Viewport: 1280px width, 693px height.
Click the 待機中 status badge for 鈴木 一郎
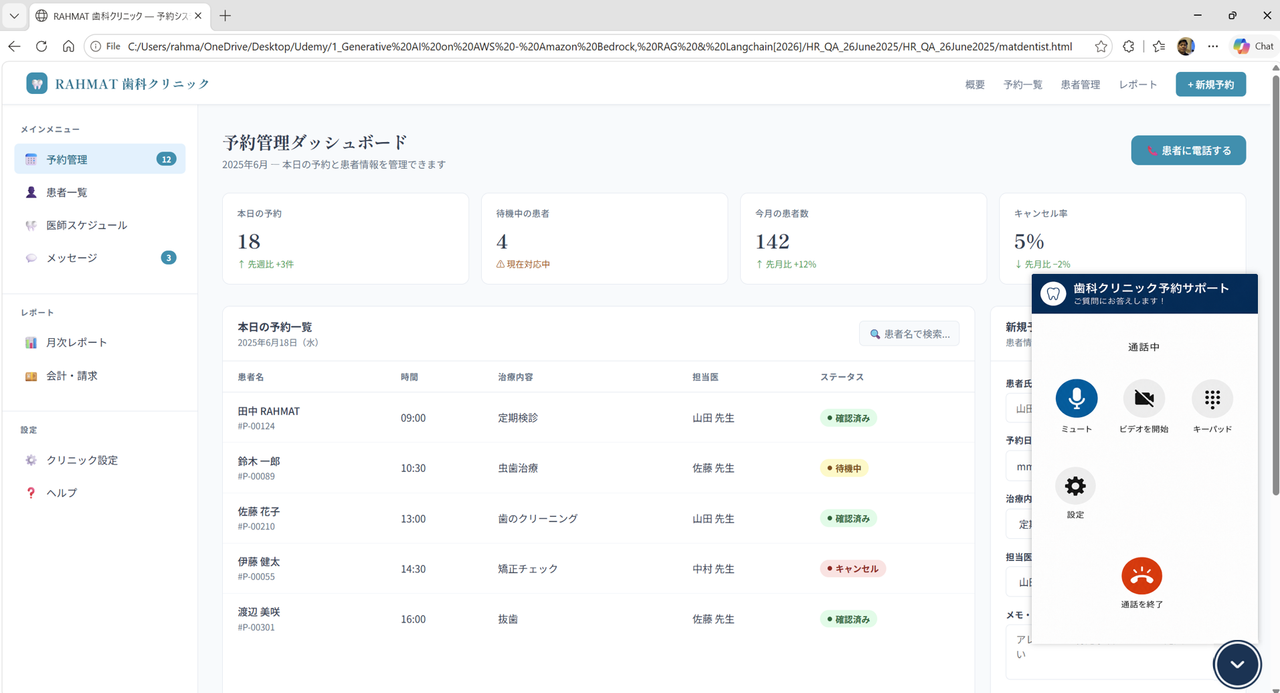pyautogui.click(x=845, y=468)
